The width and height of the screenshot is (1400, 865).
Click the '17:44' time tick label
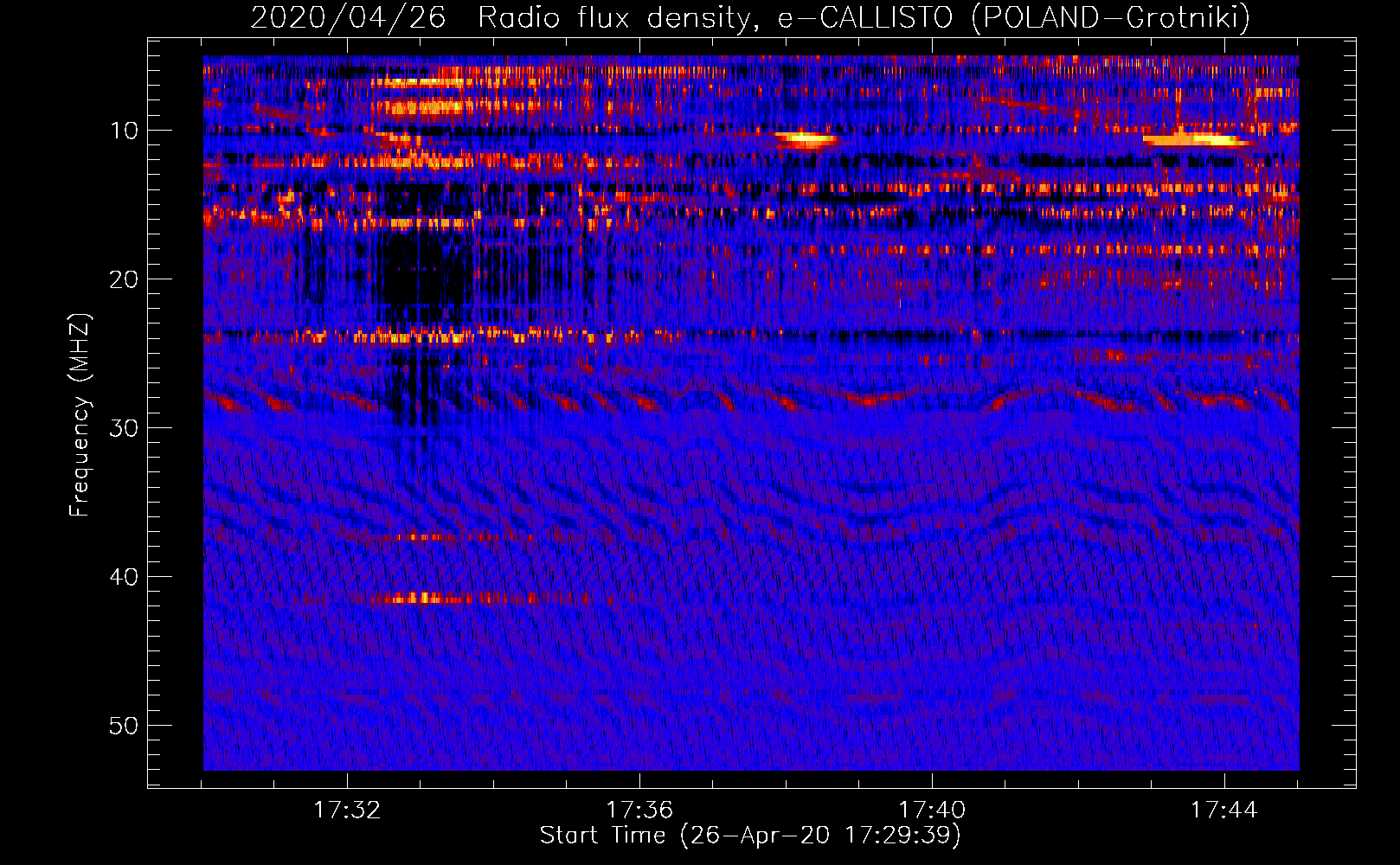coord(1224,810)
